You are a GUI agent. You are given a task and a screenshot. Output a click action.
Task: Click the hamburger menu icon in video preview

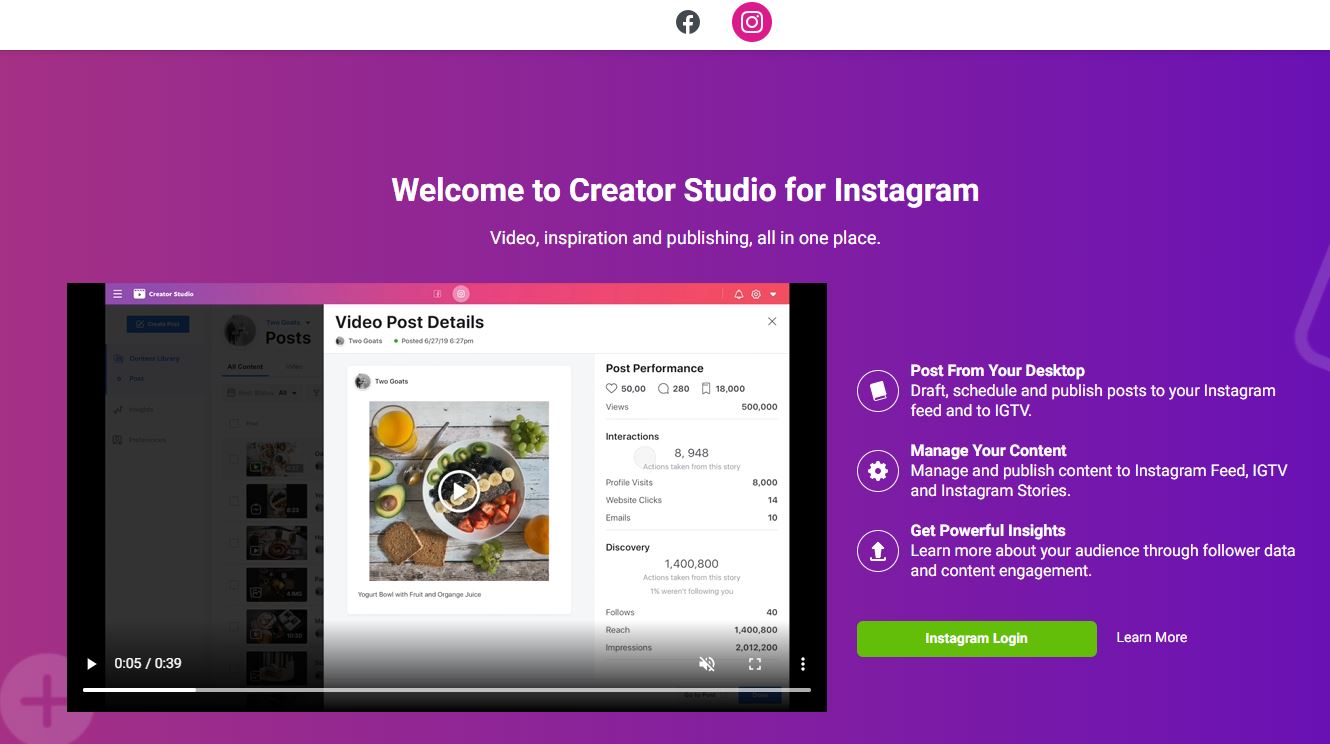(118, 294)
